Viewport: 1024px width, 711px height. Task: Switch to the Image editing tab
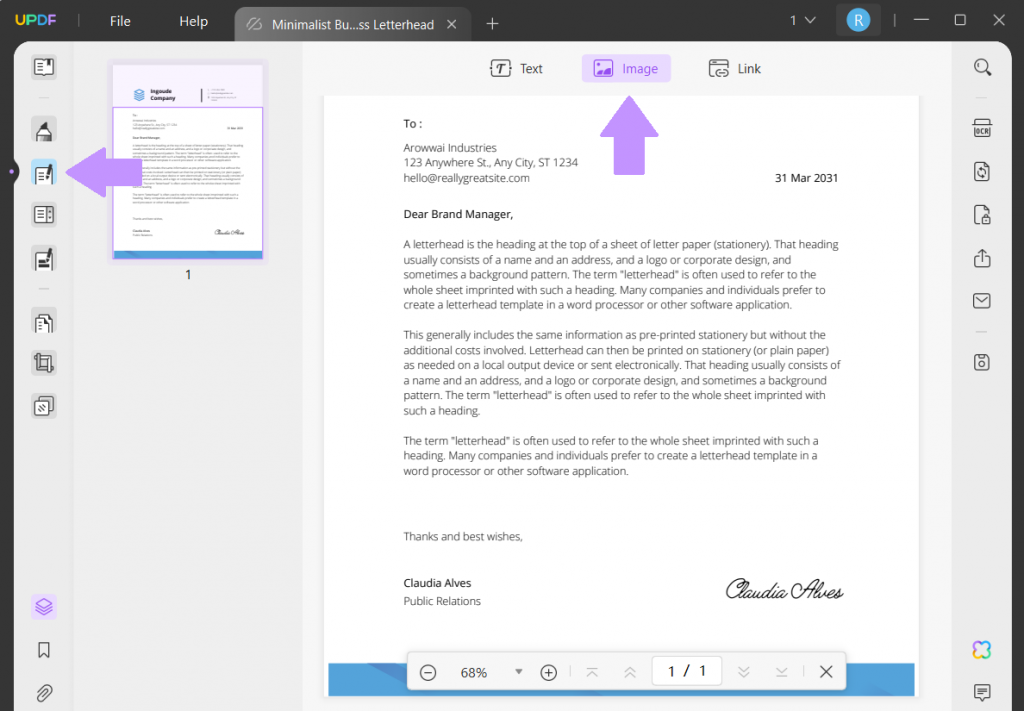(626, 68)
